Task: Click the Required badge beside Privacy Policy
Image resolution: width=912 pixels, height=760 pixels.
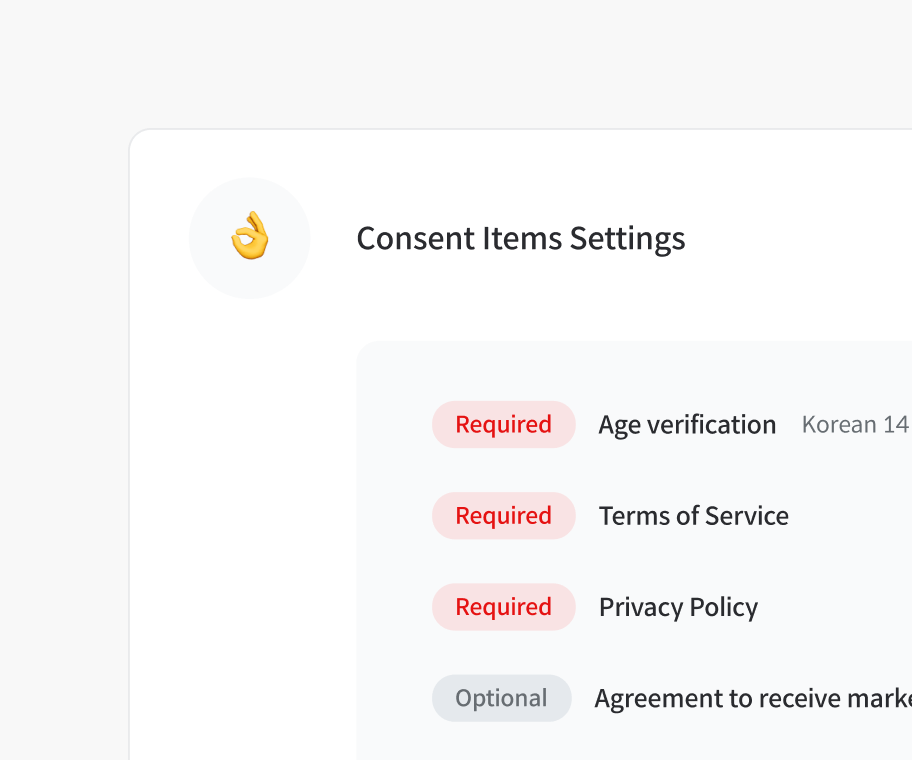Action: click(x=503, y=607)
